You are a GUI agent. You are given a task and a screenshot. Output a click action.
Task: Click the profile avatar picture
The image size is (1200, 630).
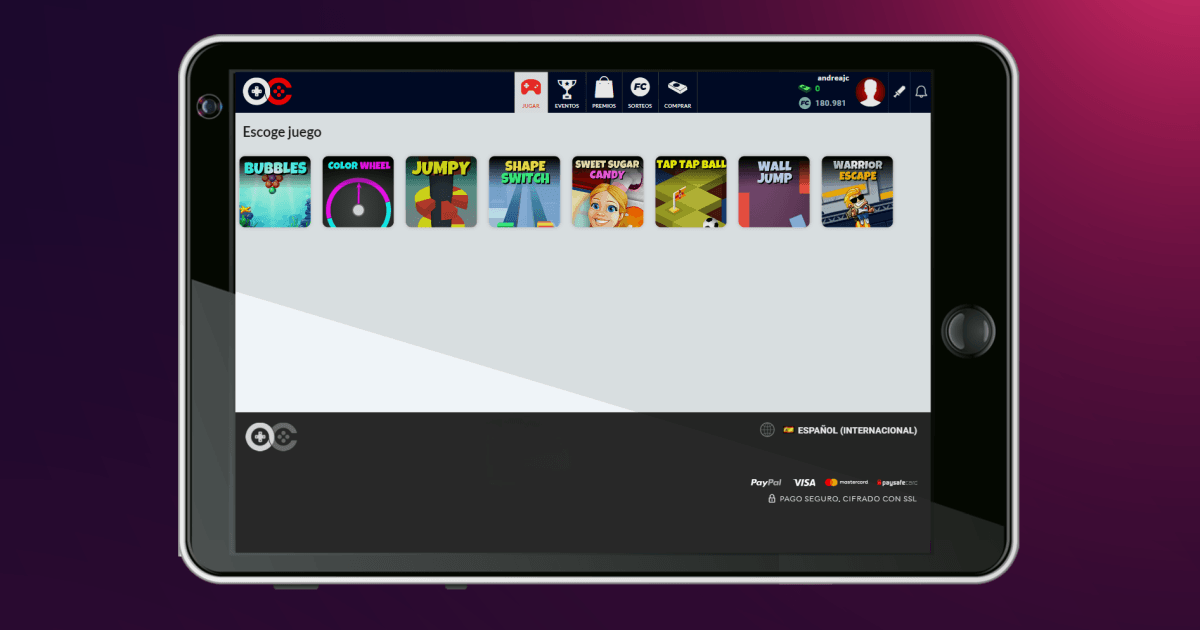(870, 91)
